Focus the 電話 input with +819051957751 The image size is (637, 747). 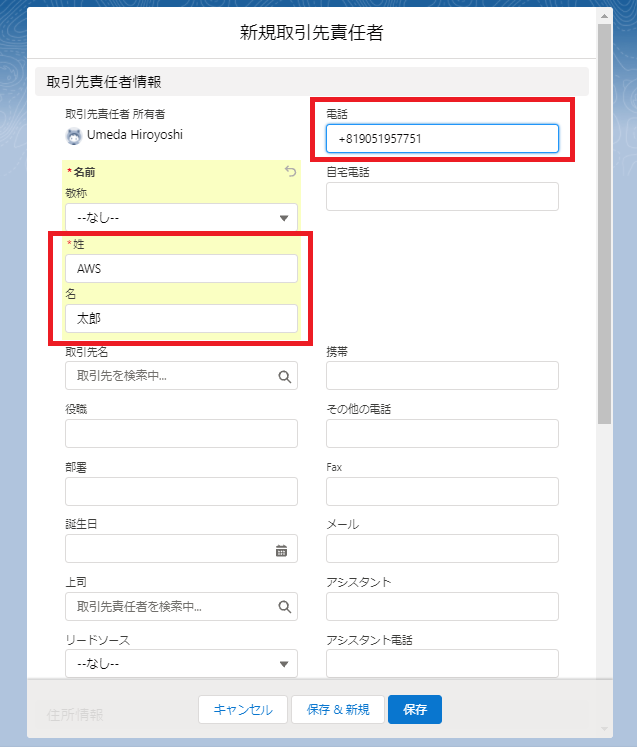click(x=442, y=139)
